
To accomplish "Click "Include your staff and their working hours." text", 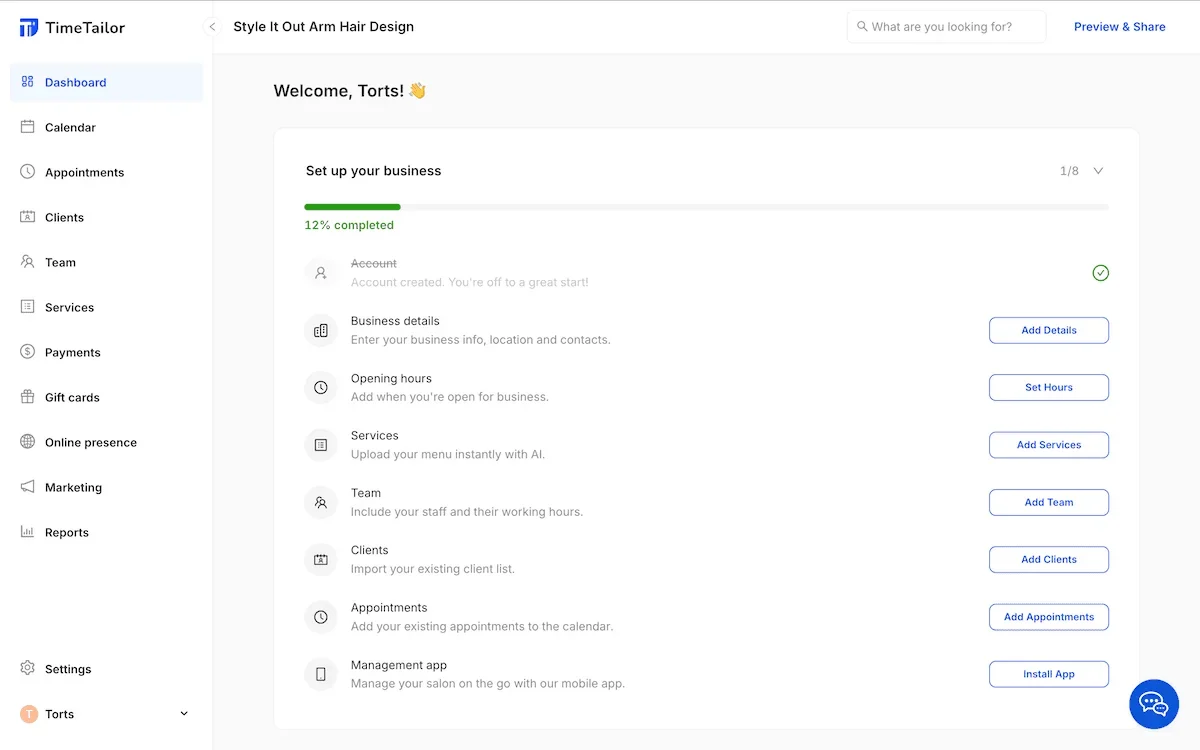I will pyautogui.click(x=467, y=512).
